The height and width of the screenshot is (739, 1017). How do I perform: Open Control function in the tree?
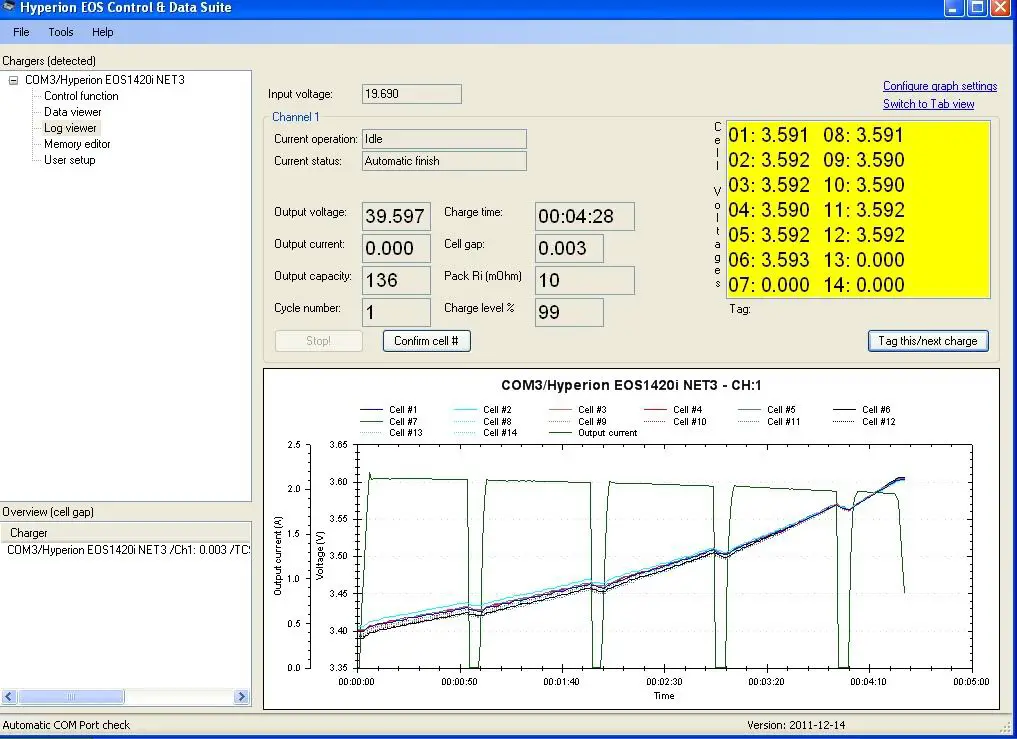click(81, 96)
